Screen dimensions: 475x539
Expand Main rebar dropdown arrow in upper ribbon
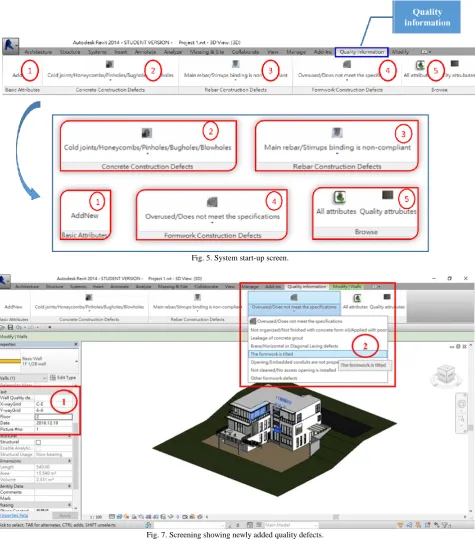pyautogui.click(x=235, y=80)
